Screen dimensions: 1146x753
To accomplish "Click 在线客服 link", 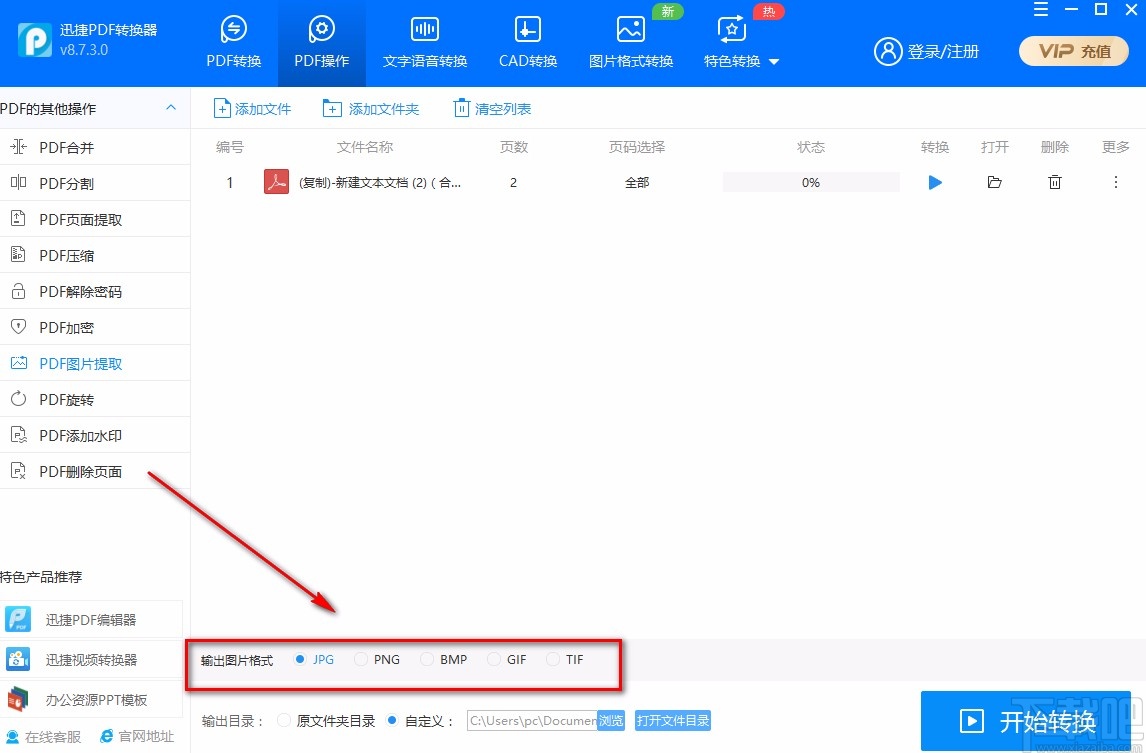I will click(44, 737).
